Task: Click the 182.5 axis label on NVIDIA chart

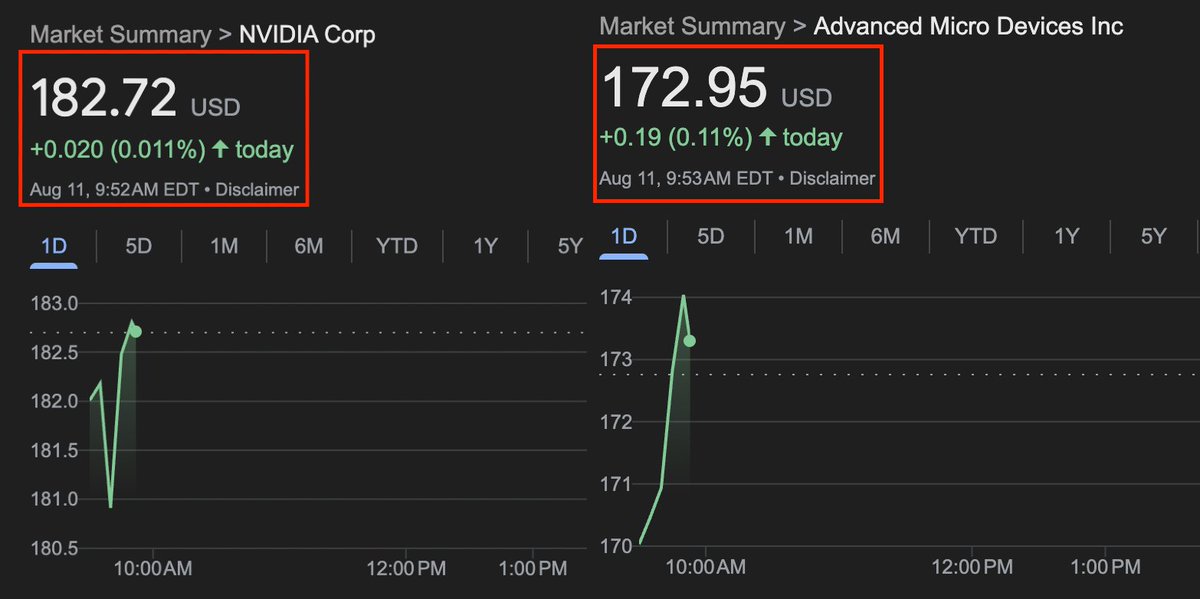Action: (54, 352)
